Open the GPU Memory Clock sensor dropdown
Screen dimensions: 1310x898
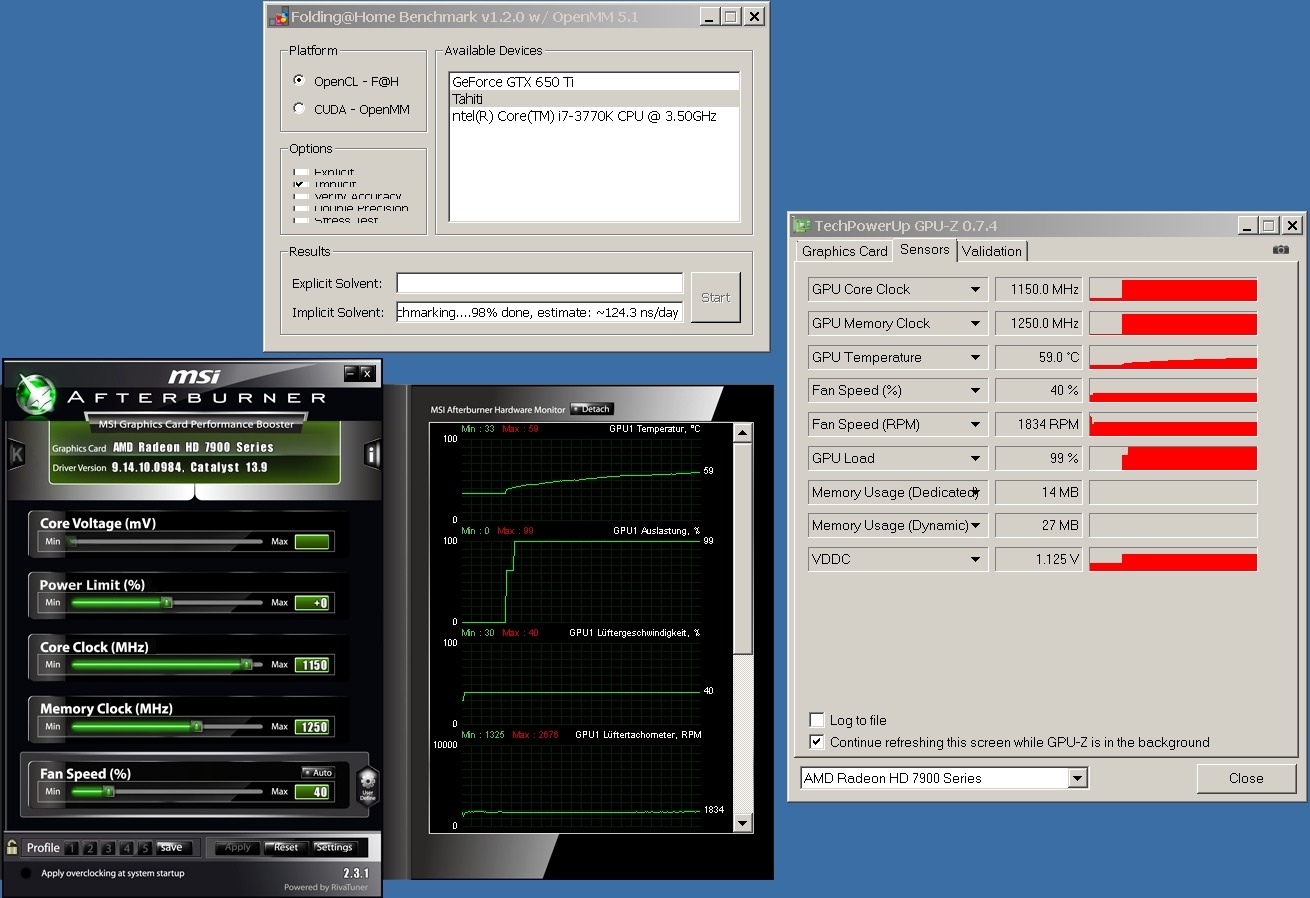(x=976, y=324)
